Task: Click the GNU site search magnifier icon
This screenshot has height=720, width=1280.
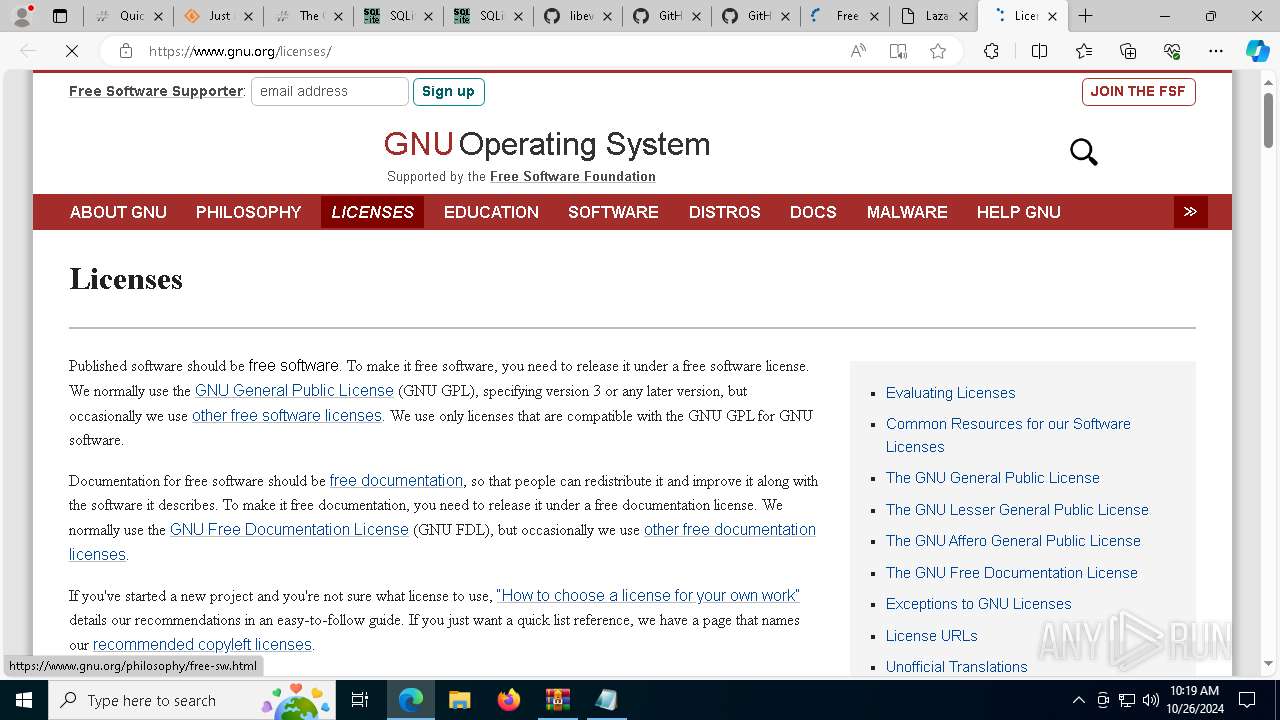Action: (x=1084, y=152)
